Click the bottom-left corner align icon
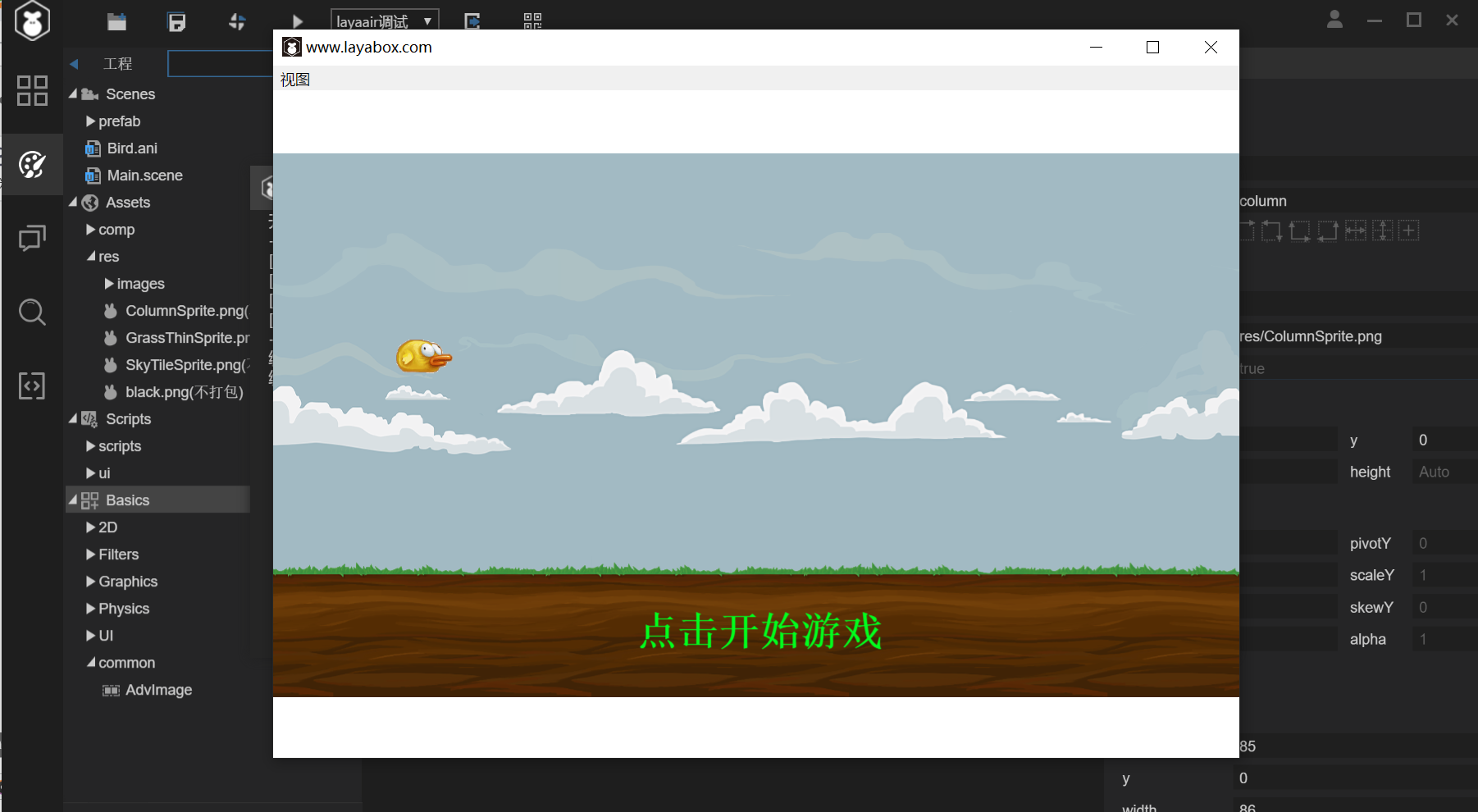The width and height of the screenshot is (1478, 812). 1299,230
